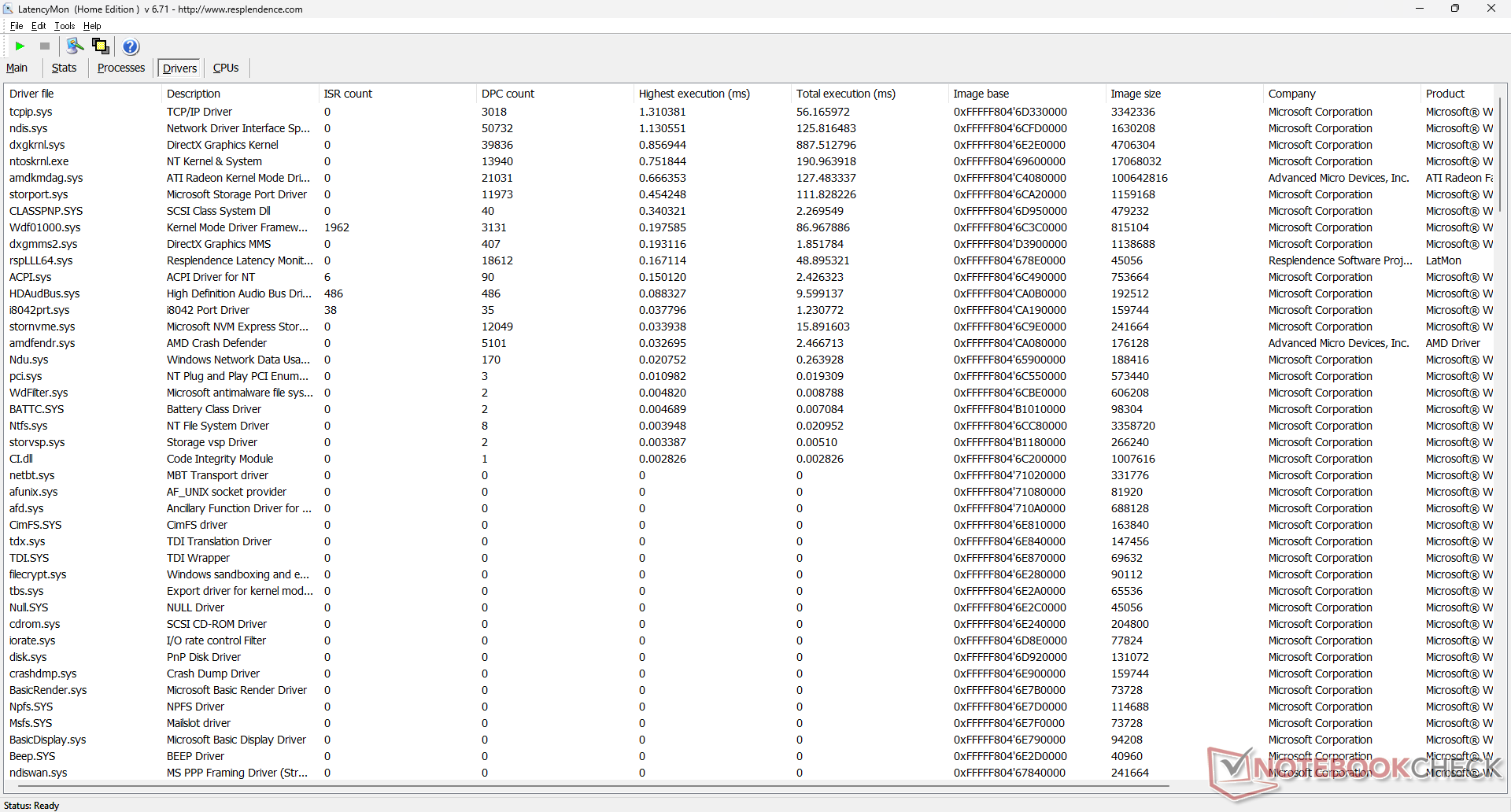The height and width of the screenshot is (812, 1511).
Task: Restore down the LatencyMon window
Action: click(x=1455, y=9)
